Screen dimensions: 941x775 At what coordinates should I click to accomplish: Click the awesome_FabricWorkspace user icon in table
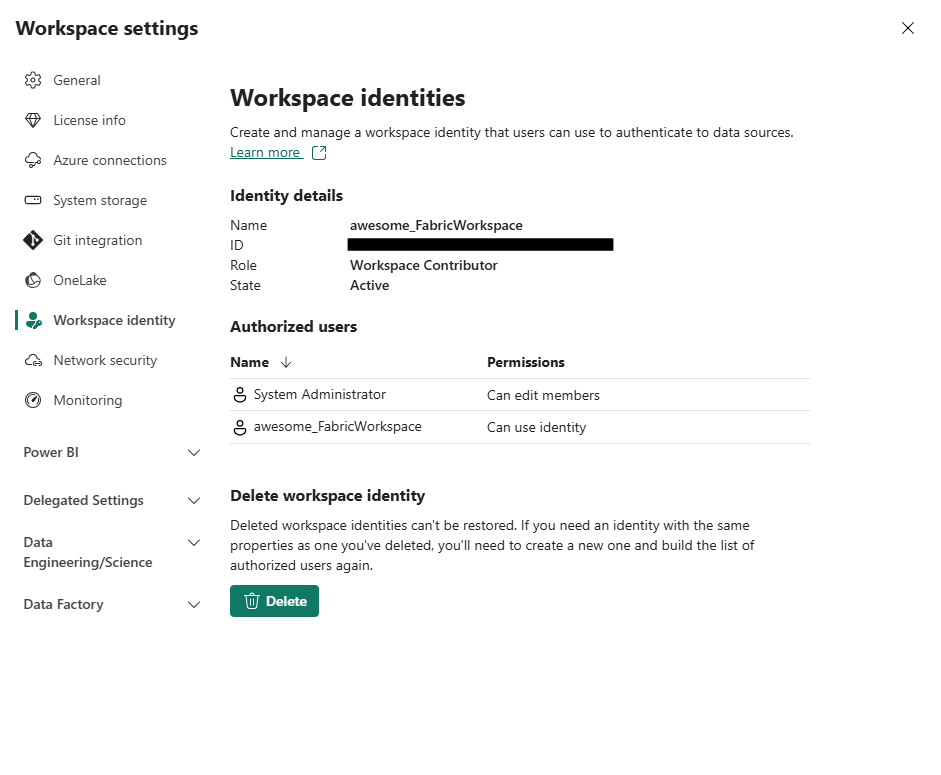click(239, 427)
